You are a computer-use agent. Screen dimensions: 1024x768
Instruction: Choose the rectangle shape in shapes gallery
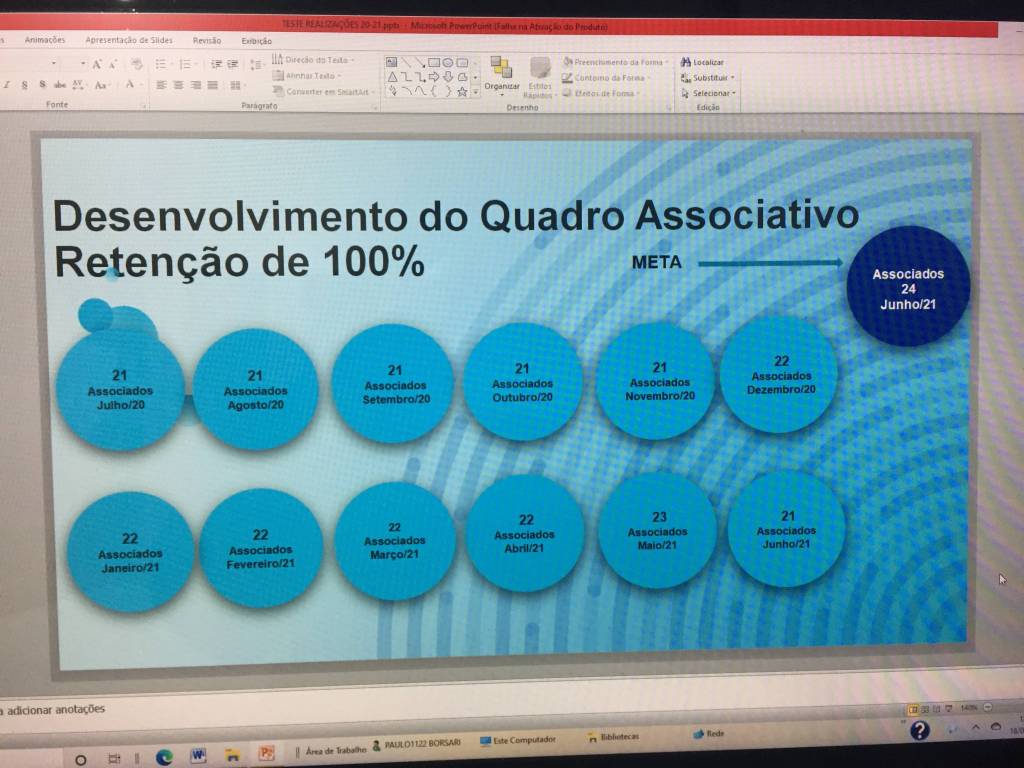(x=434, y=62)
